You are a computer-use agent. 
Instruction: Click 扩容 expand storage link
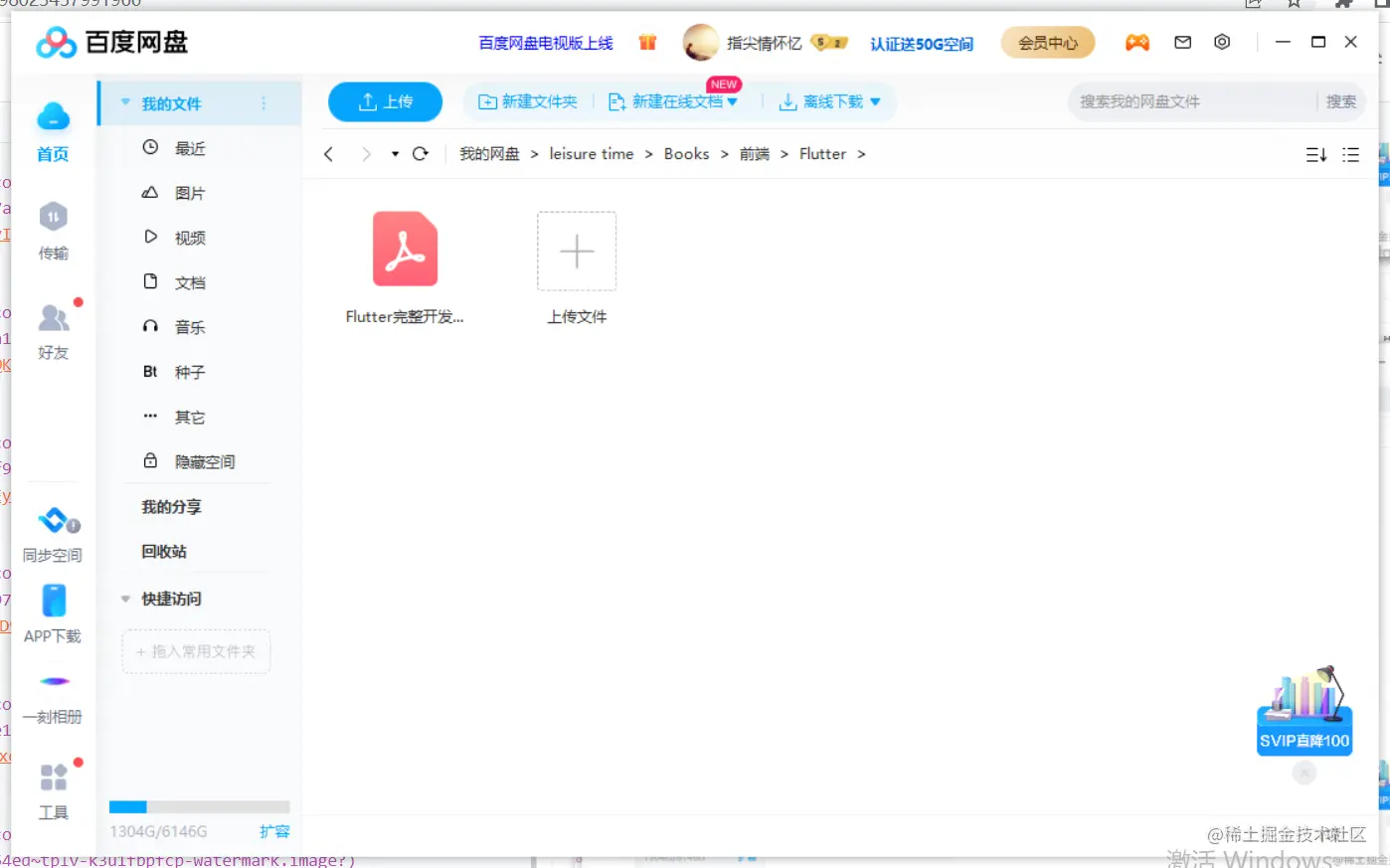[274, 831]
